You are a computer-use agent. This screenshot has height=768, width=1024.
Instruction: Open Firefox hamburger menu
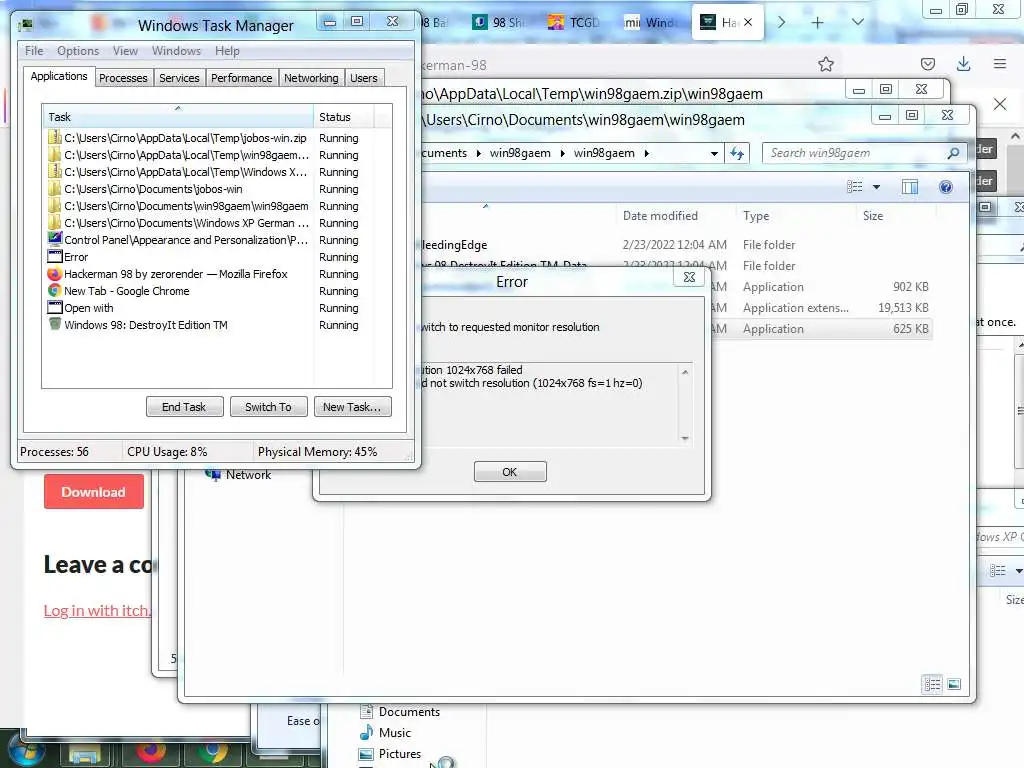tap(1000, 64)
